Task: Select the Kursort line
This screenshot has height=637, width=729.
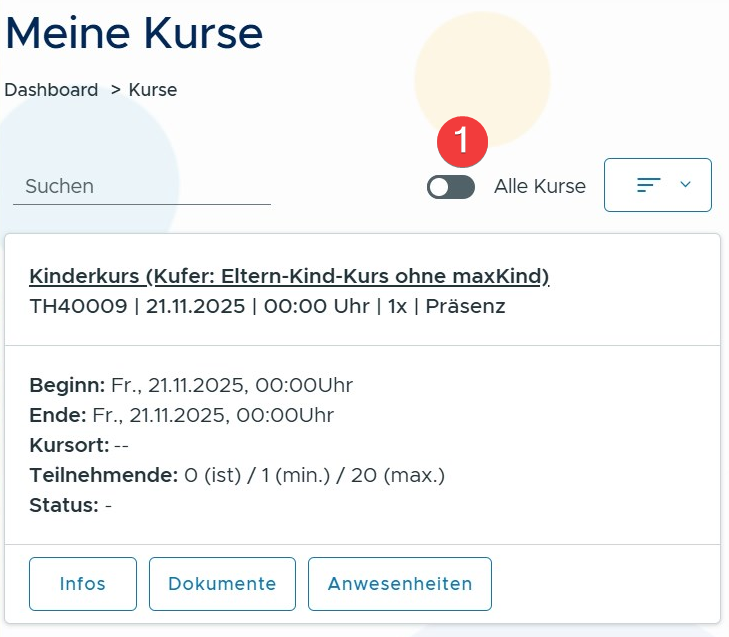Action: 79,445
